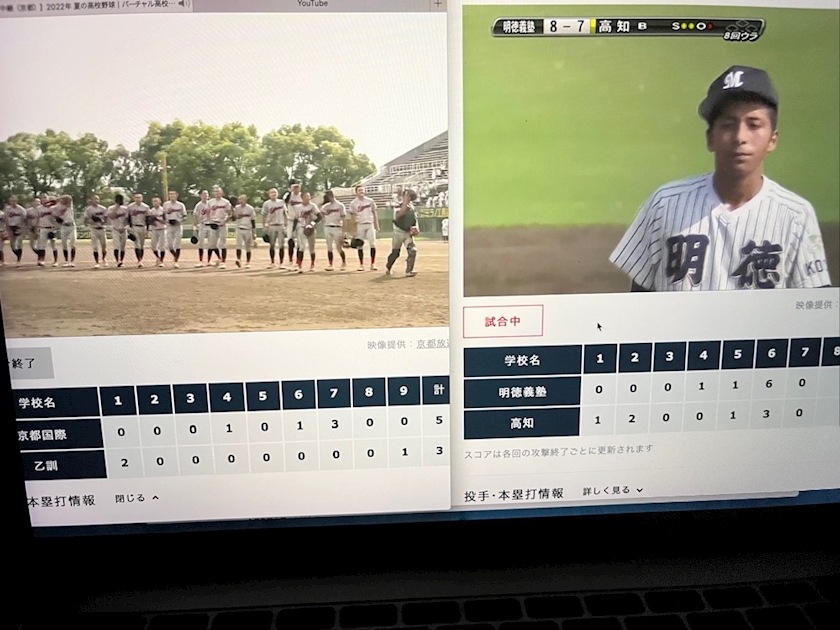Click the 試合中 status badge
840x630 pixels.
(x=503, y=321)
